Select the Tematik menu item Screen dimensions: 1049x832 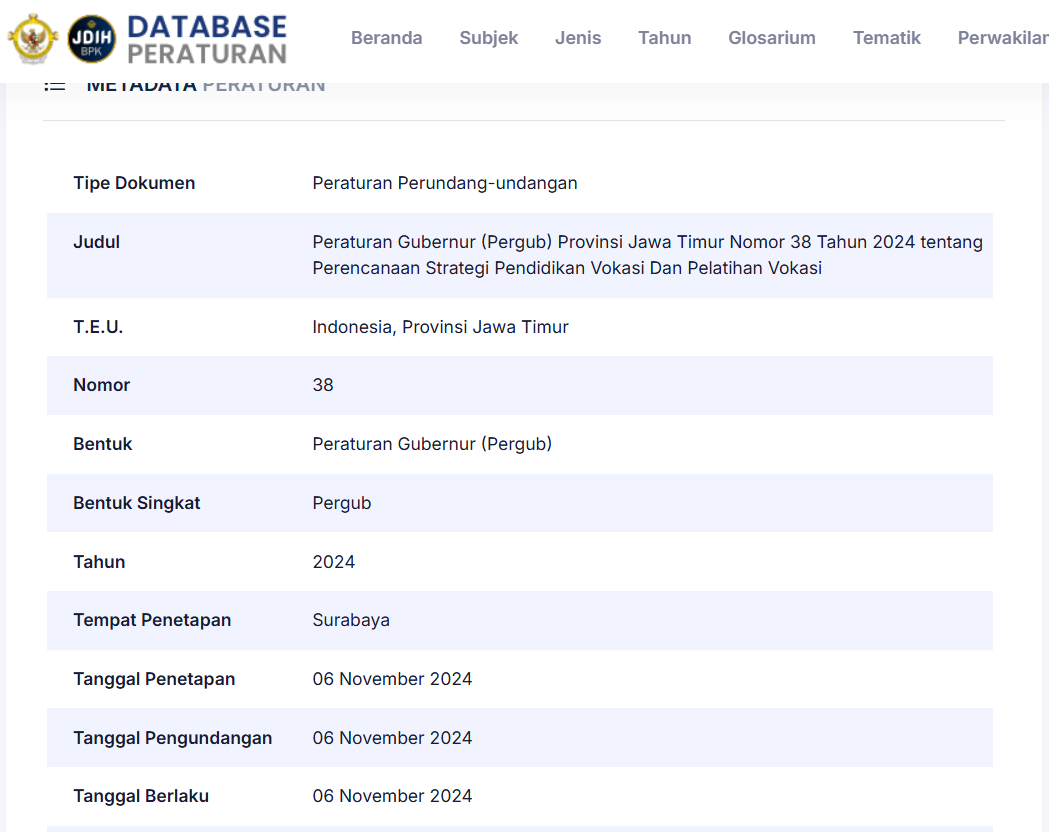[x=886, y=38]
